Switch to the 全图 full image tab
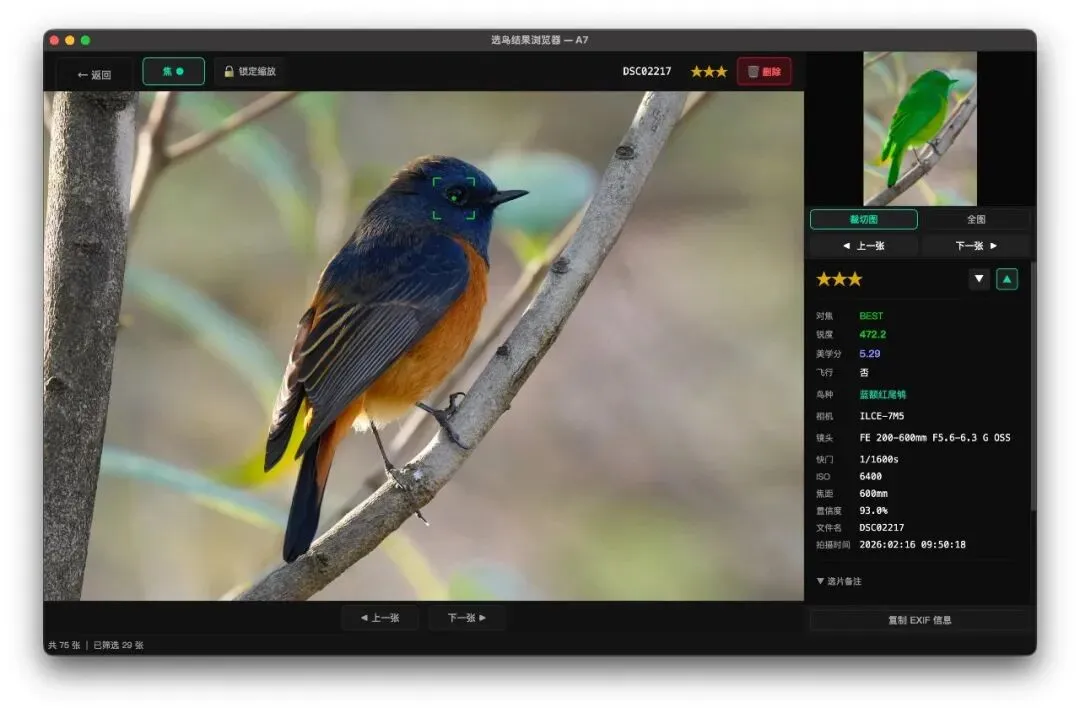The image size is (1080, 713). [x=976, y=219]
